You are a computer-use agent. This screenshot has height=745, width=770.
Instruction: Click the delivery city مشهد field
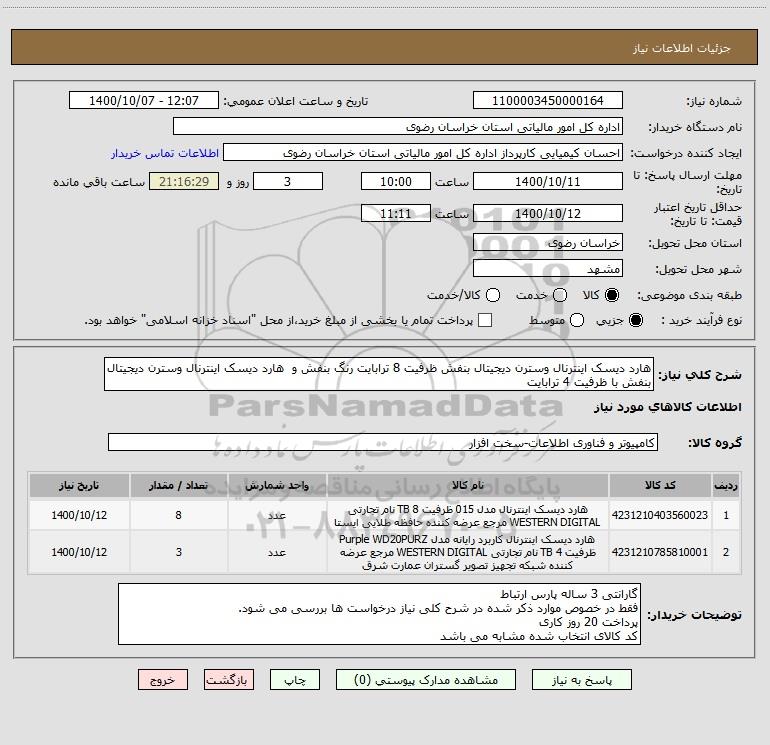click(x=548, y=268)
